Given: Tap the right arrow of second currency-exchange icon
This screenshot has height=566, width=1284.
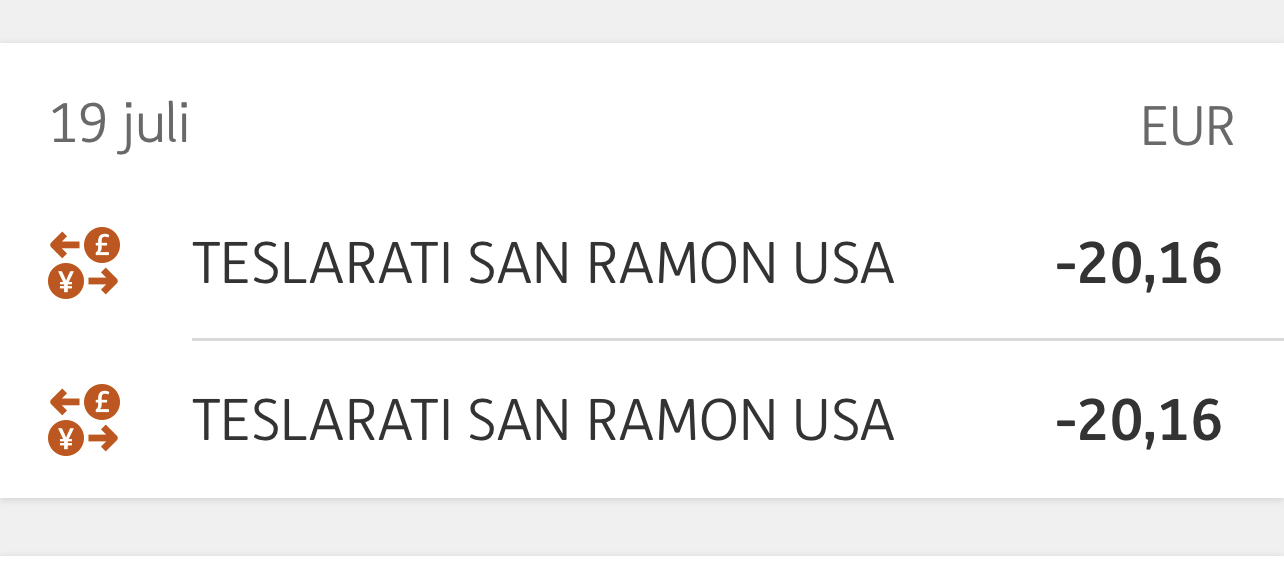Looking at the screenshot, I should point(103,439).
